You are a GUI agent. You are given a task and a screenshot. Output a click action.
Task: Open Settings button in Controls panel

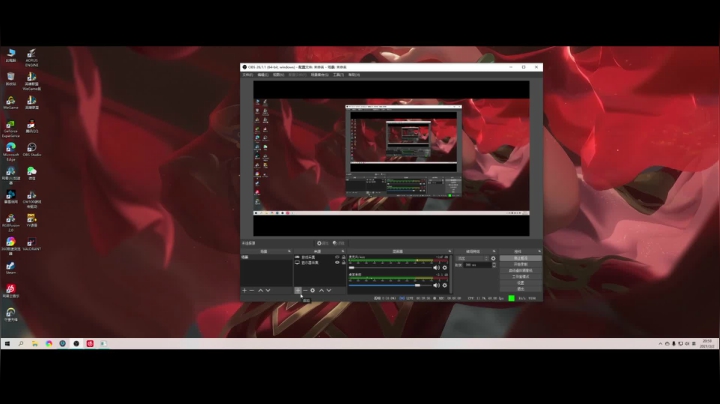[520, 283]
